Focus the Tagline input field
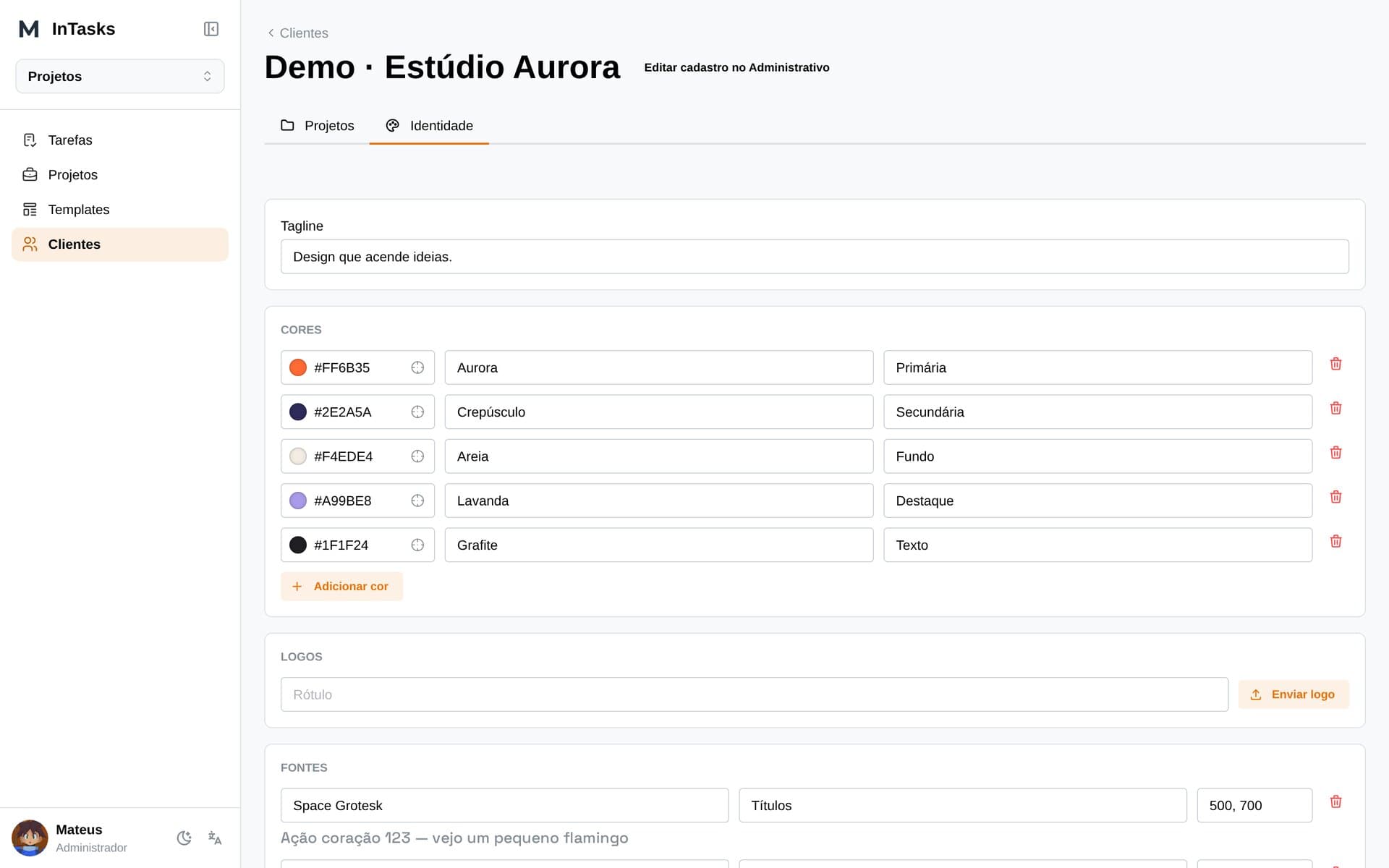The width and height of the screenshot is (1389, 868). 815,257
